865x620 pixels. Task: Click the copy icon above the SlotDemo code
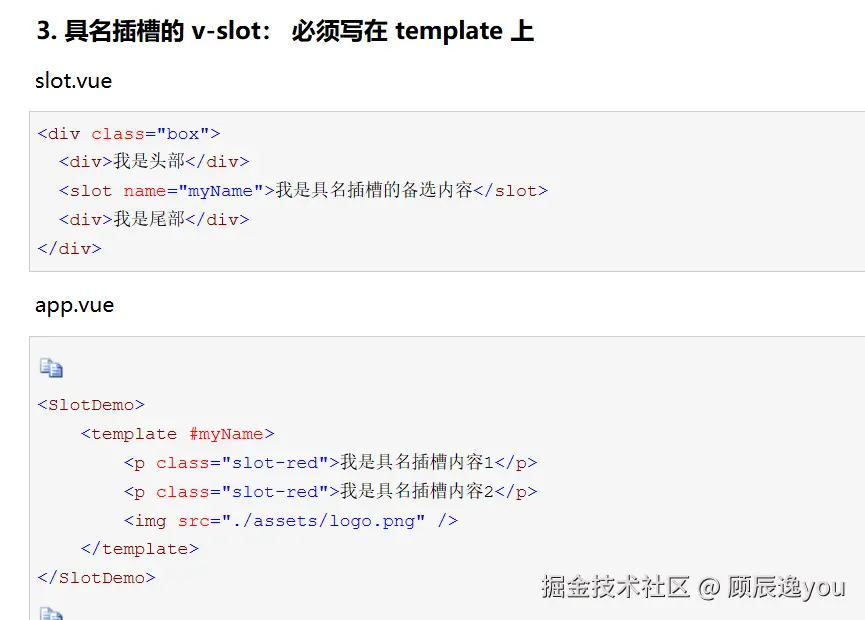(51, 368)
